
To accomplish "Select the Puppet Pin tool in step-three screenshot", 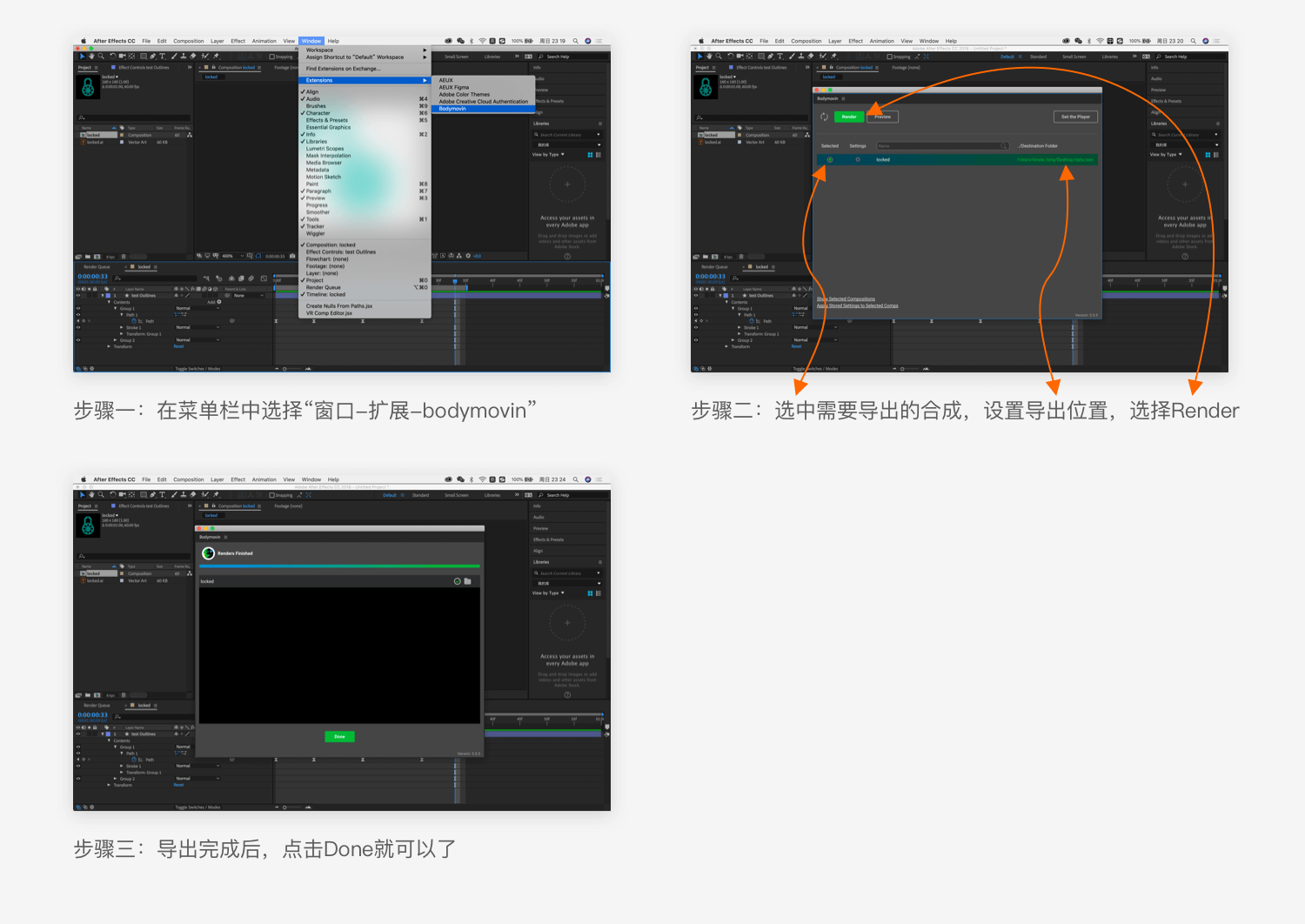I will [216, 495].
